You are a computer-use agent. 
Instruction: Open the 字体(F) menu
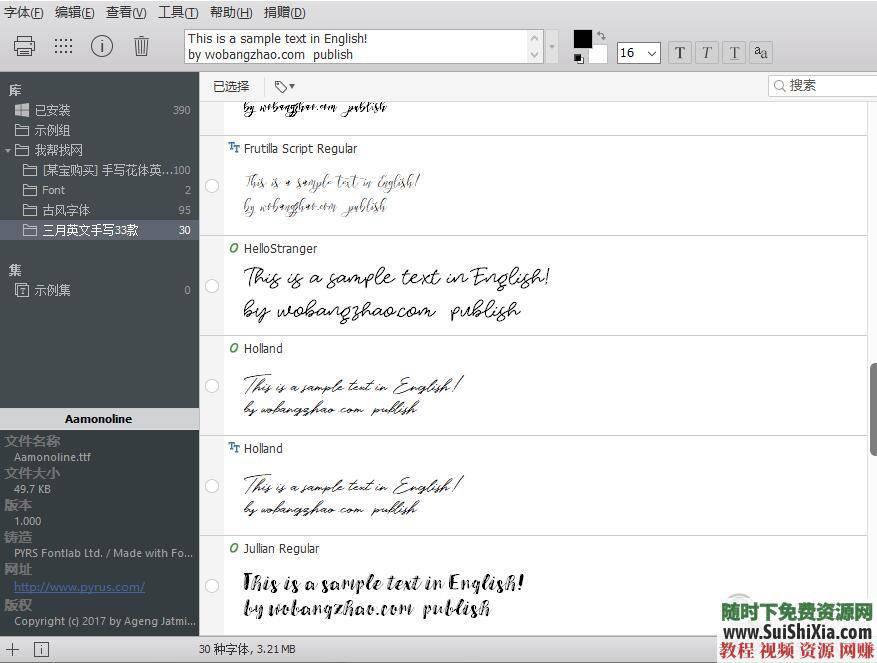(x=23, y=12)
